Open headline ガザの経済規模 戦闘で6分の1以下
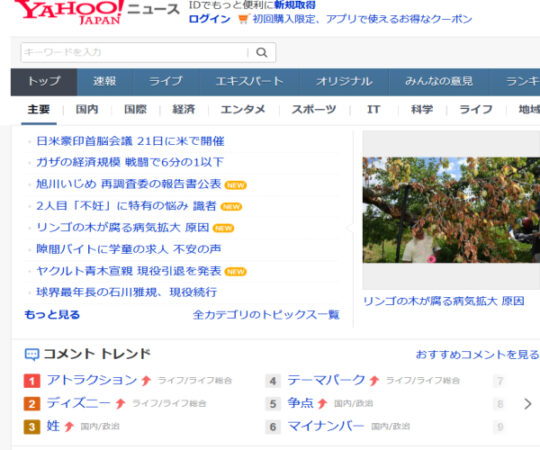Screen dimensions: 540x450 click(130, 162)
